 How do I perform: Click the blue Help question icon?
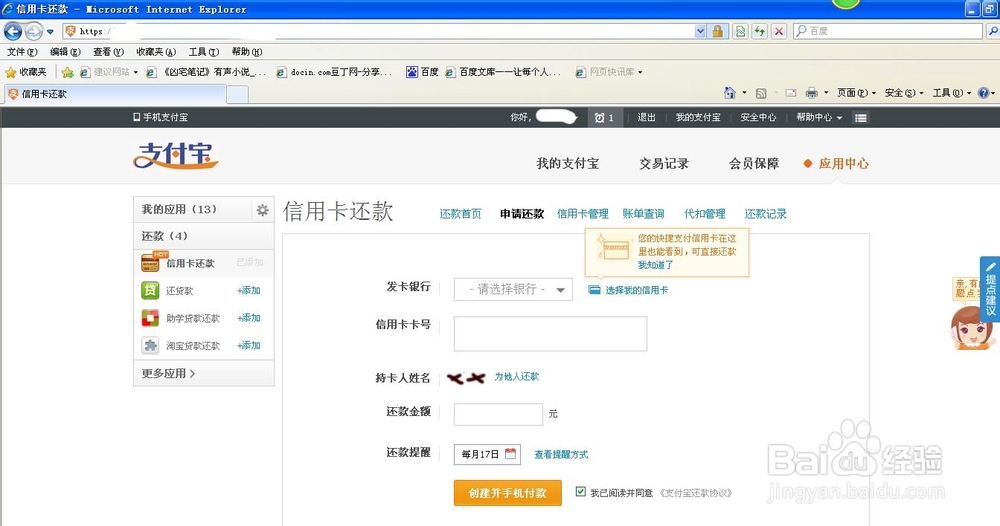pyautogui.click(x=983, y=93)
